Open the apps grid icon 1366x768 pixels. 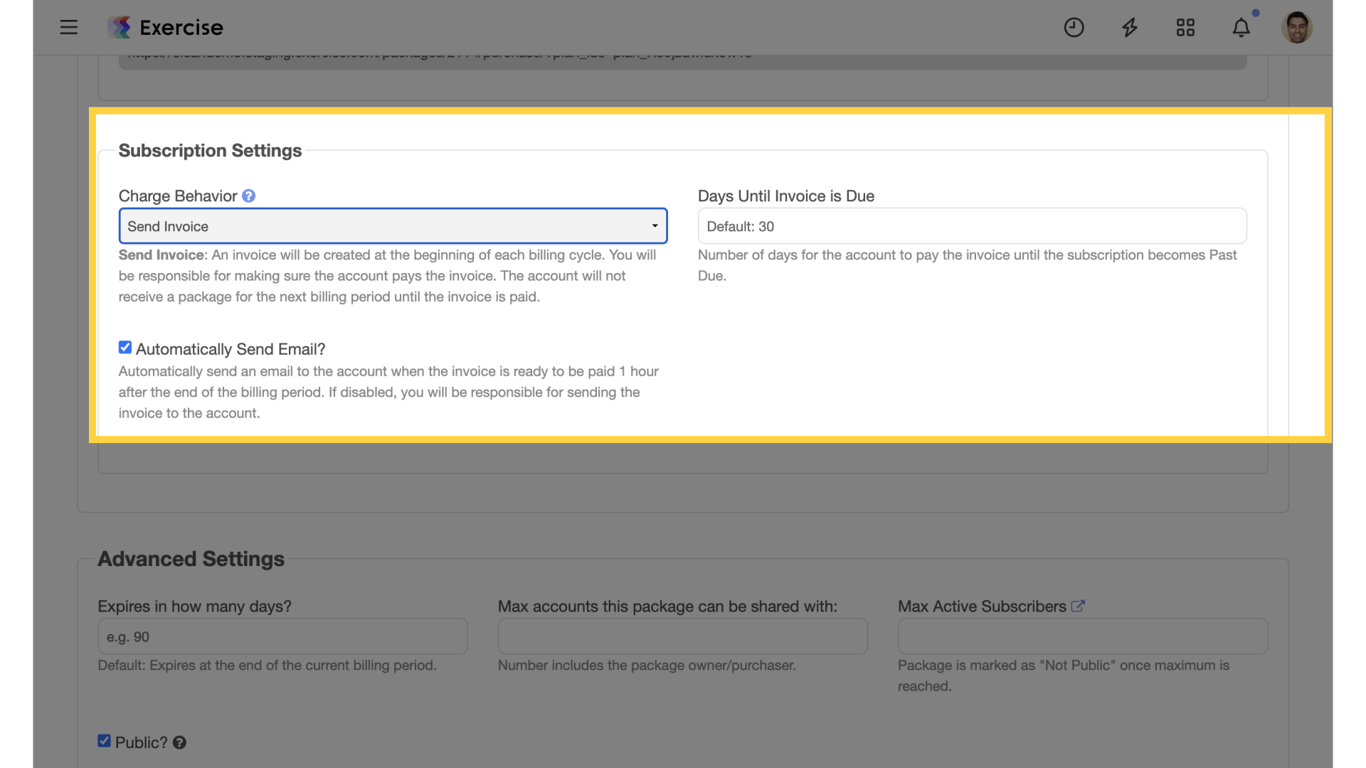[x=1185, y=27]
